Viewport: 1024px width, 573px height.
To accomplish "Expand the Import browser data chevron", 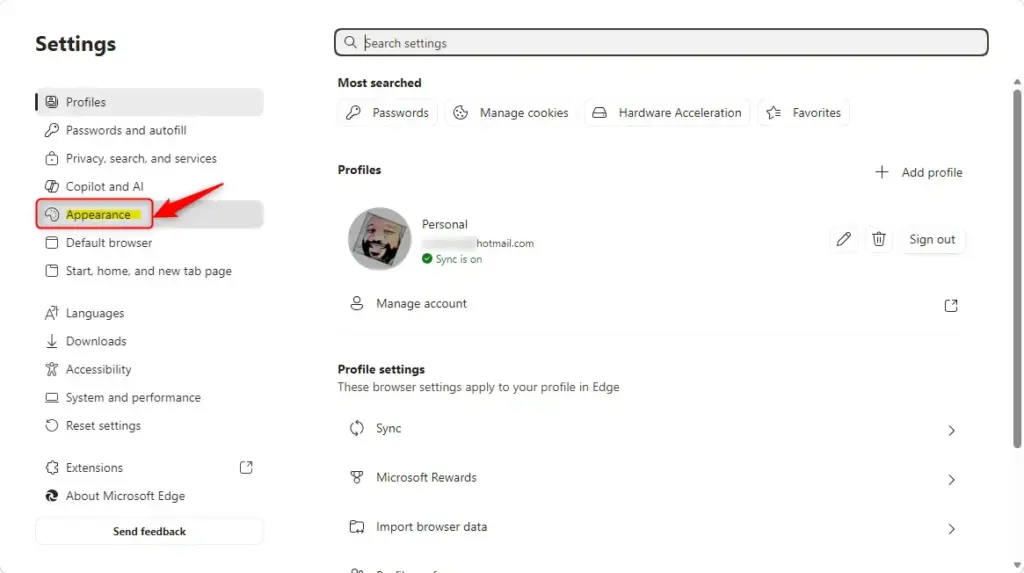I will tap(952, 529).
